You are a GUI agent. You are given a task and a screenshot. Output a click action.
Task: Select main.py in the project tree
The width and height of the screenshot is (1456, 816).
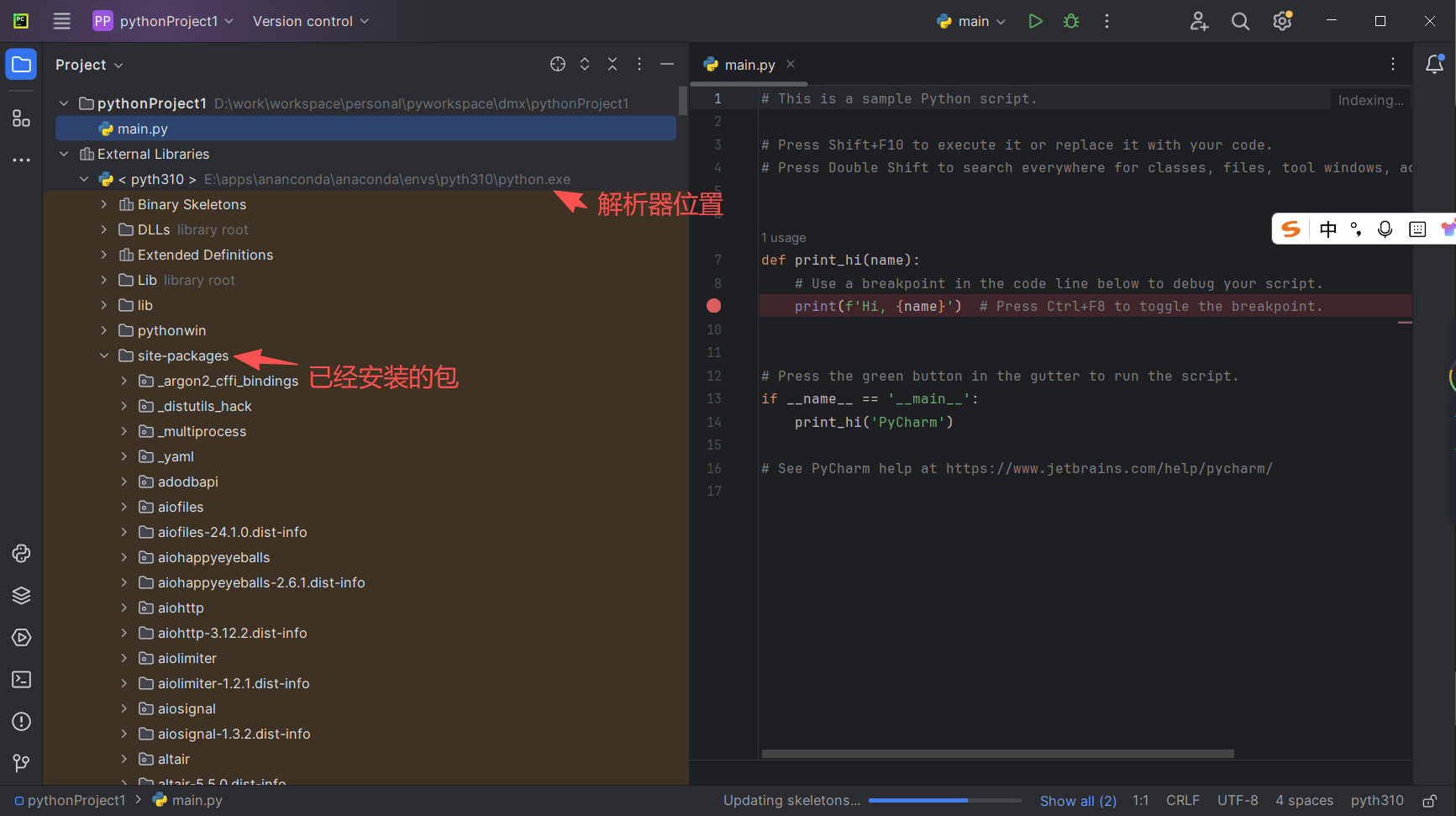[366, 129]
